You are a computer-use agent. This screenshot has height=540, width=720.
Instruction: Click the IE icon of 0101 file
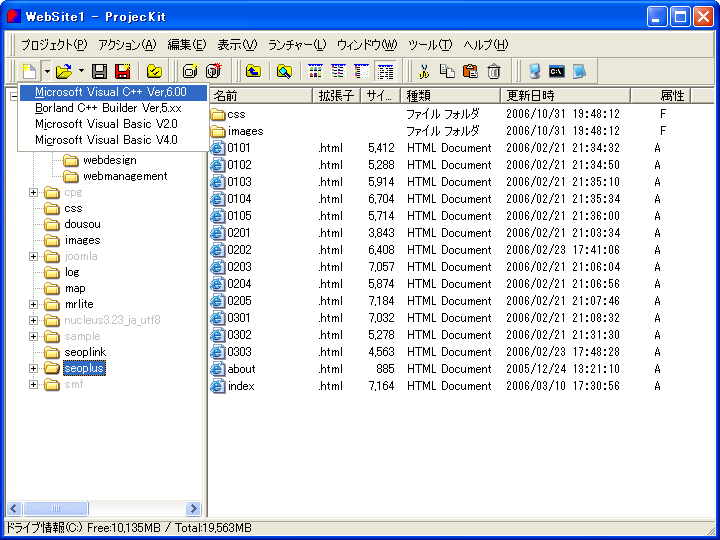(217, 148)
